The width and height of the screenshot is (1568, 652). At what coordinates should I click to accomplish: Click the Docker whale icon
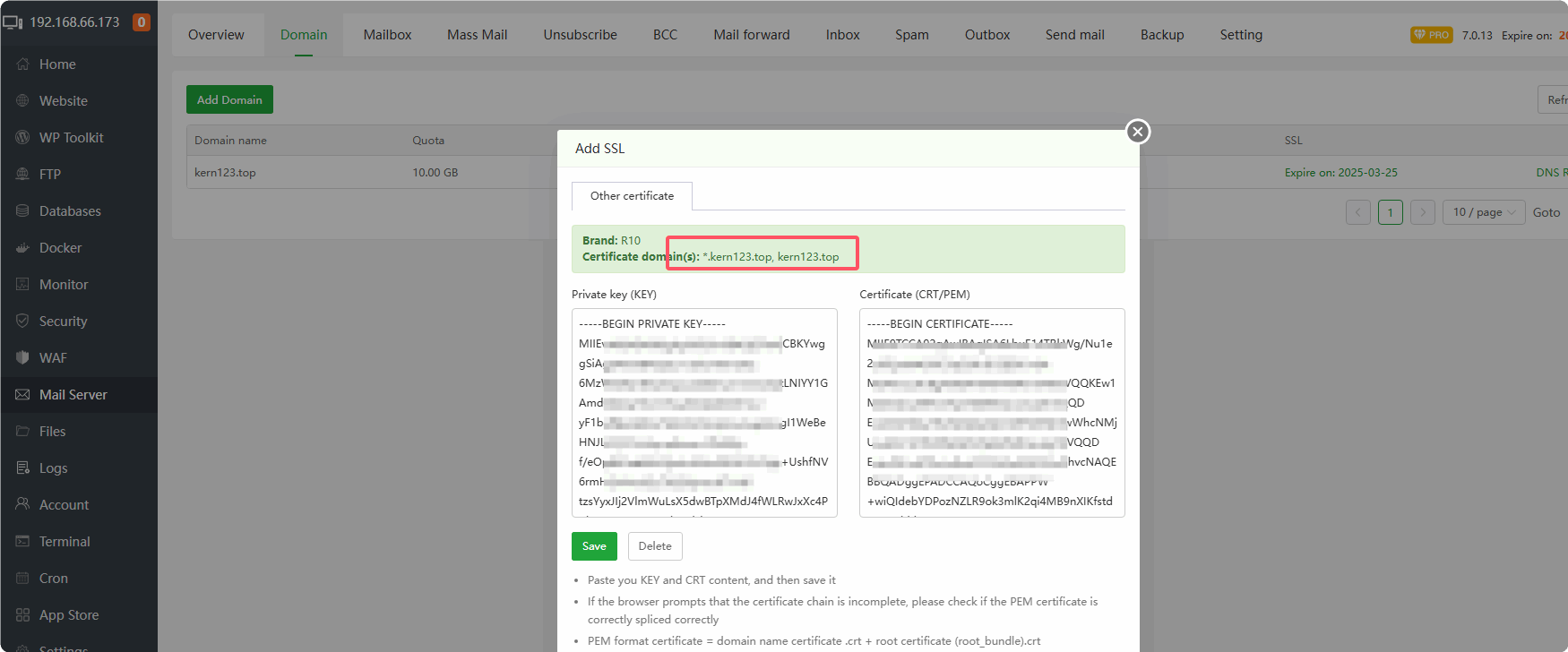click(x=22, y=248)
